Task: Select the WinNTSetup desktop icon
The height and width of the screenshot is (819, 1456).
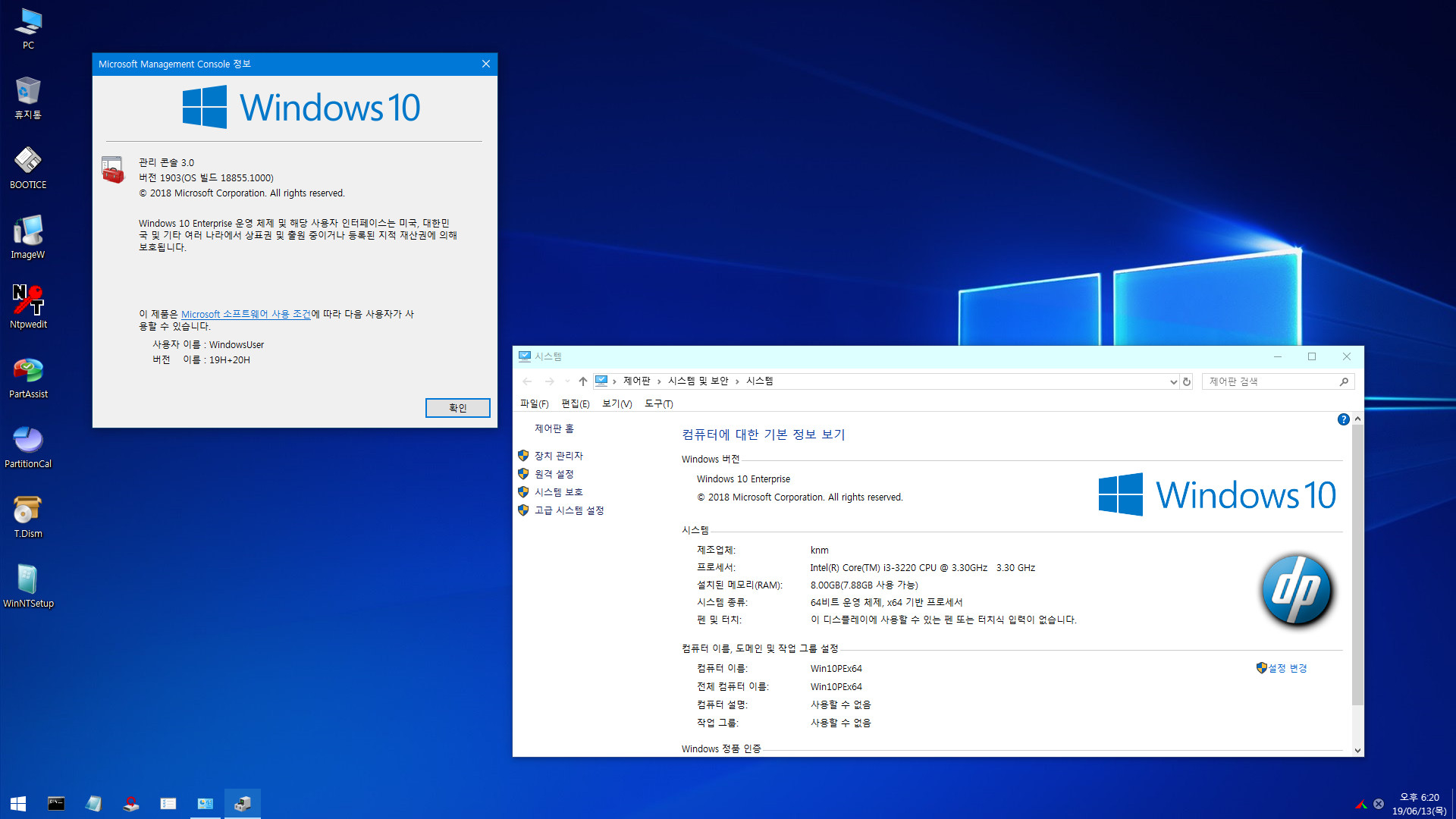Action: pos(28,586)
